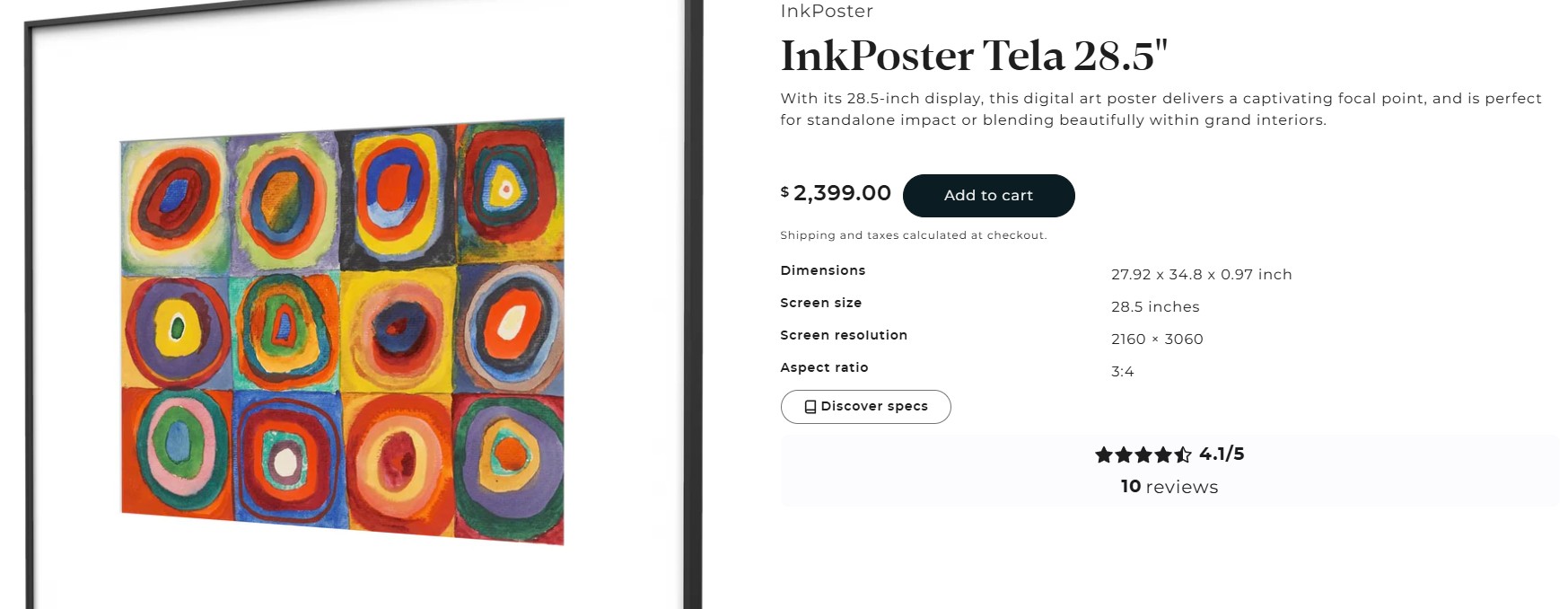This screenshot has height=609, width=1568.
Task: Open the Kandinsky circles artwork image
Action: 343,331
